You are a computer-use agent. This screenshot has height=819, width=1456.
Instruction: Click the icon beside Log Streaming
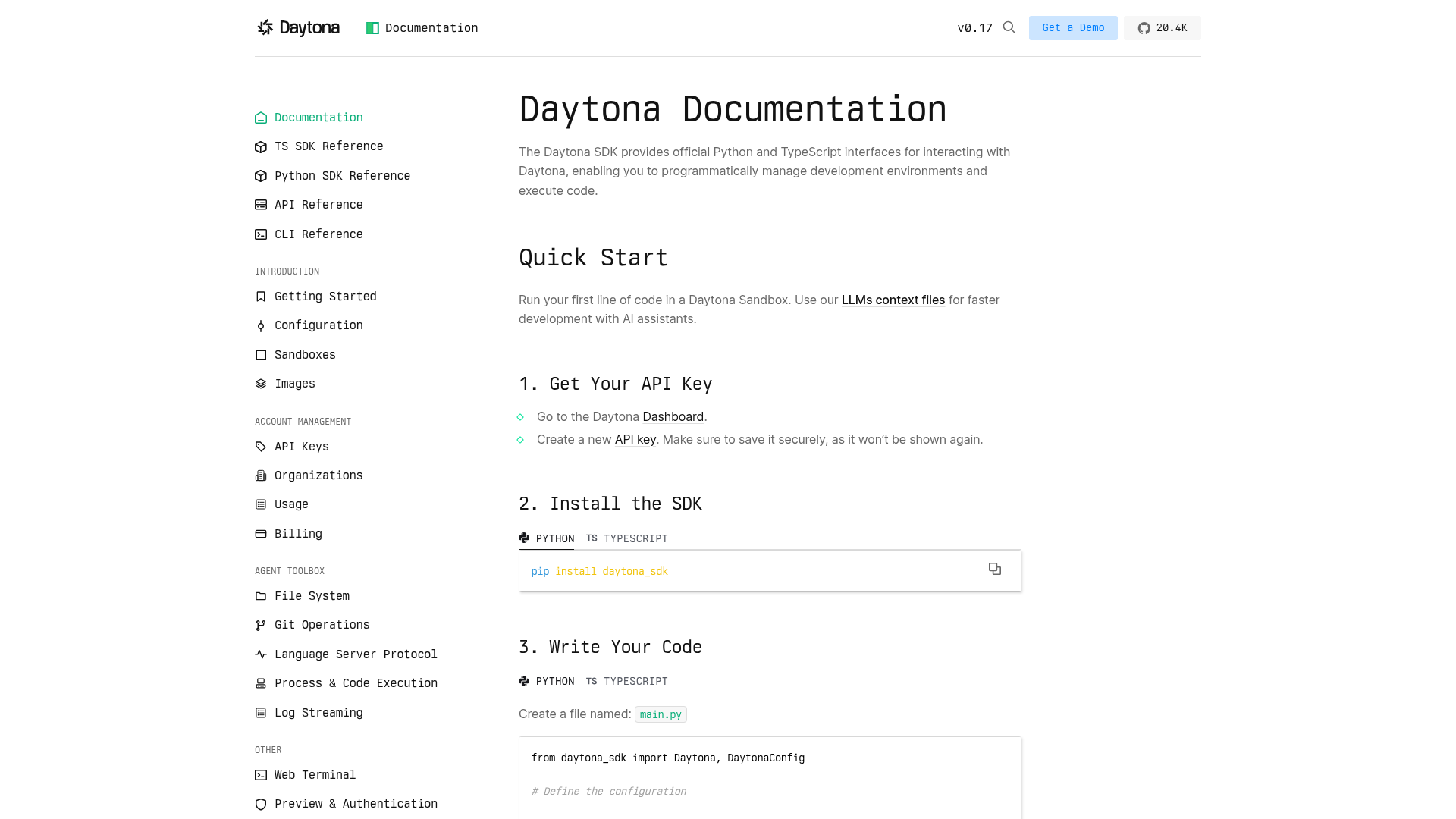tap(261, 713)
